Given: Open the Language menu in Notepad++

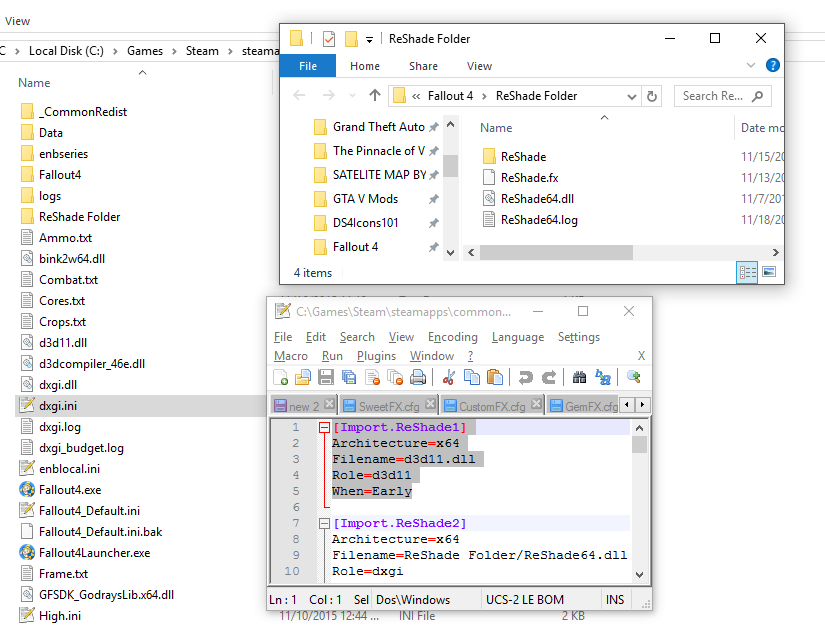Looking at the screenshot, I should click(x=518, y=337).
